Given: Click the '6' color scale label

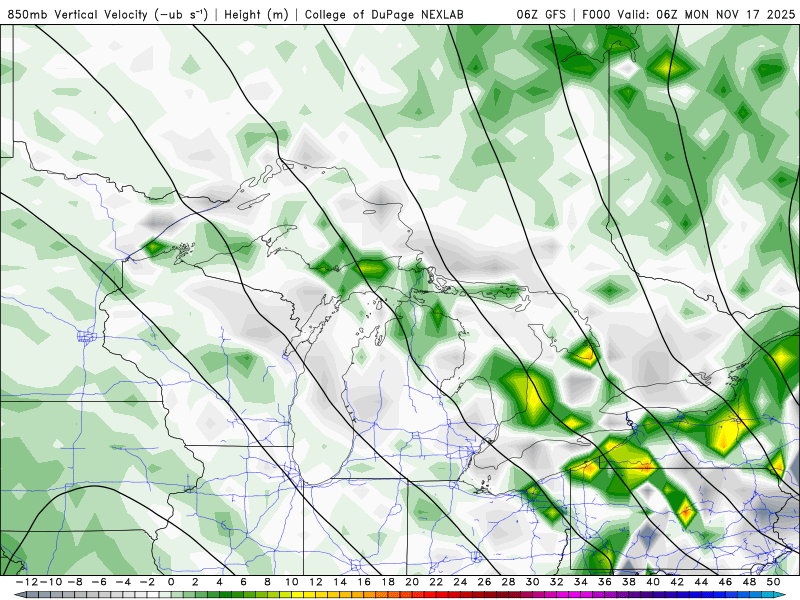Looking at the screenshot, I should [243, 582].
